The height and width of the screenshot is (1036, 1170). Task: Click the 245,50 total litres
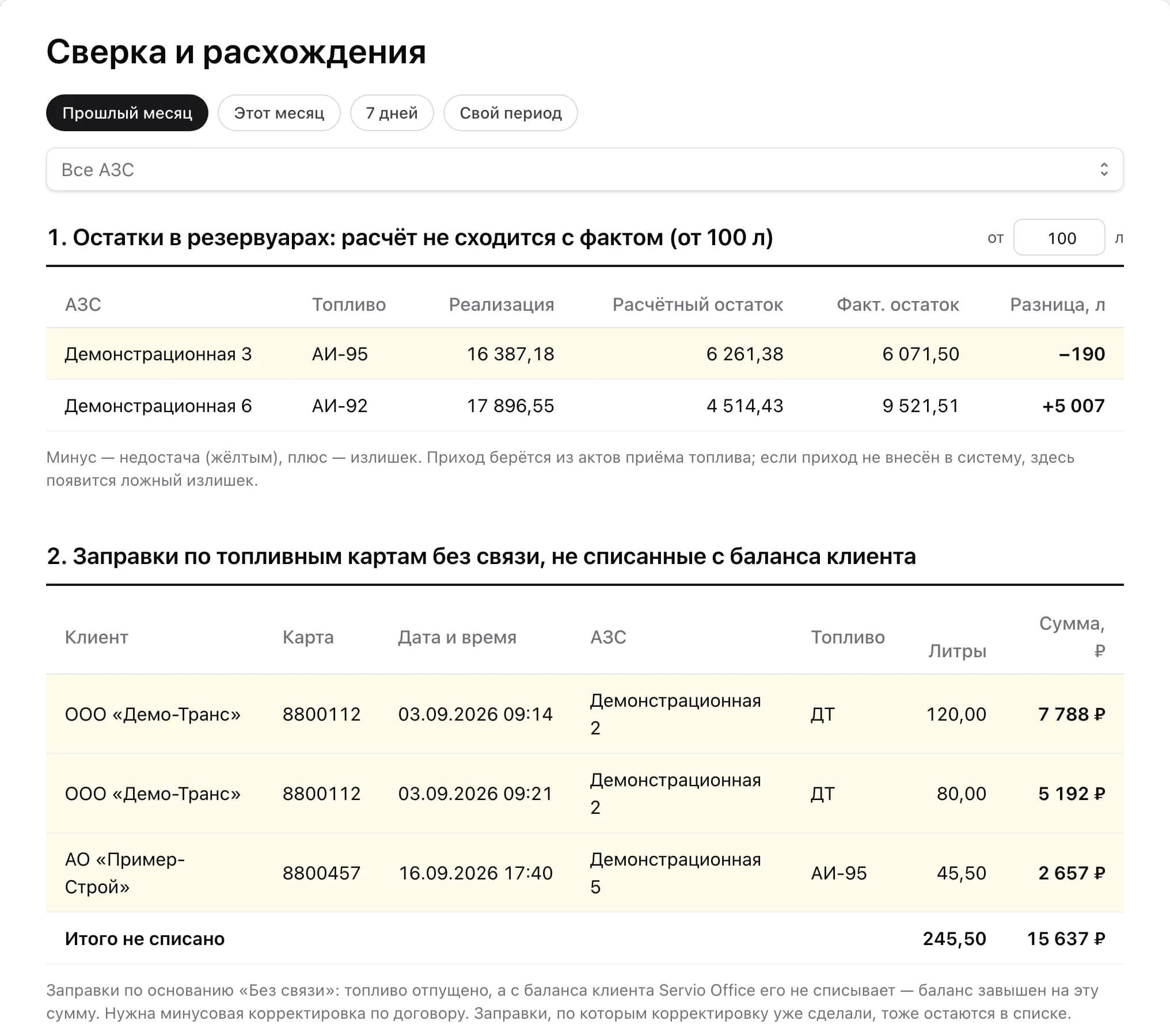[x=954, y=939]
